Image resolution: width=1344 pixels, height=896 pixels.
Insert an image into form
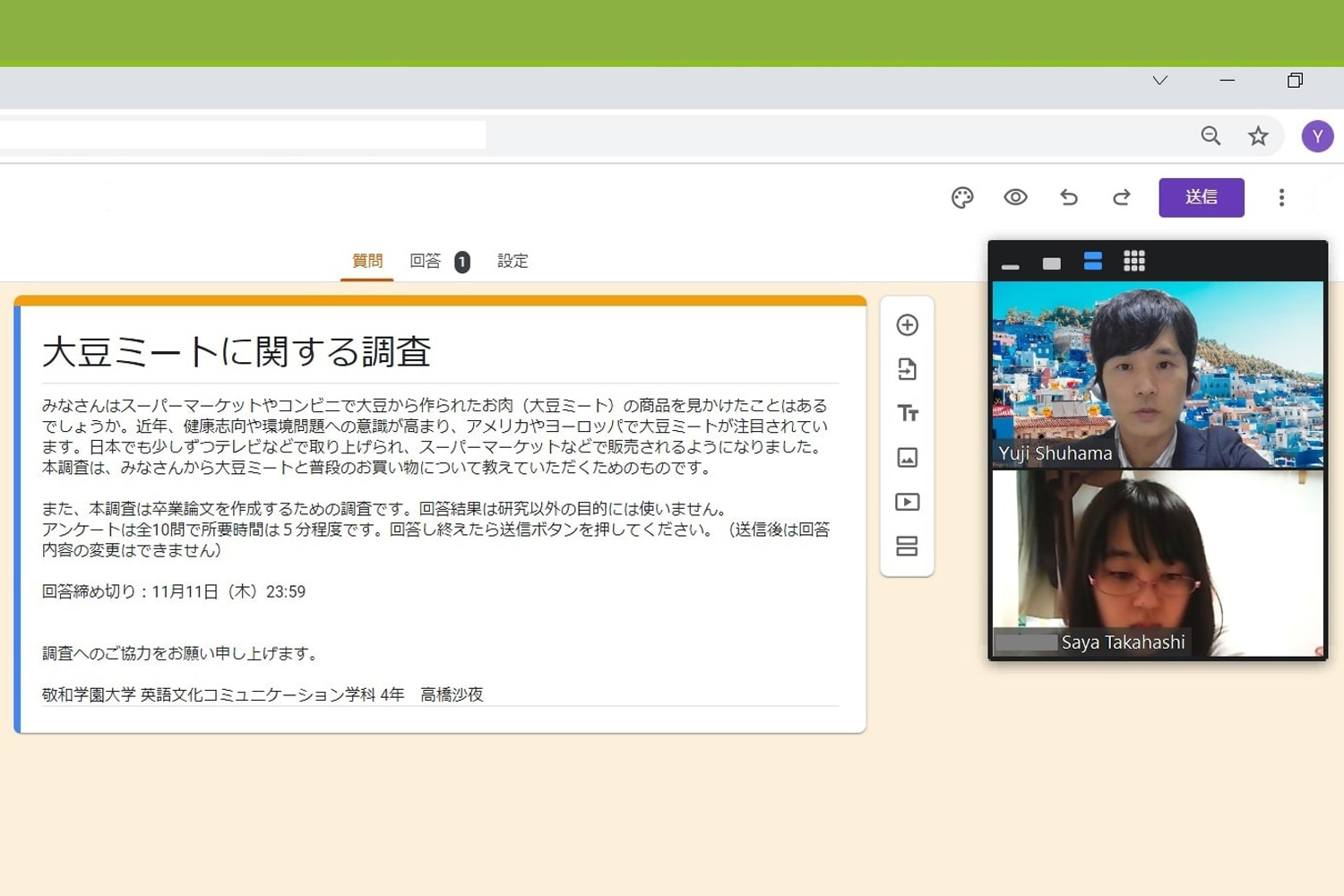click(x=907, y=458)
